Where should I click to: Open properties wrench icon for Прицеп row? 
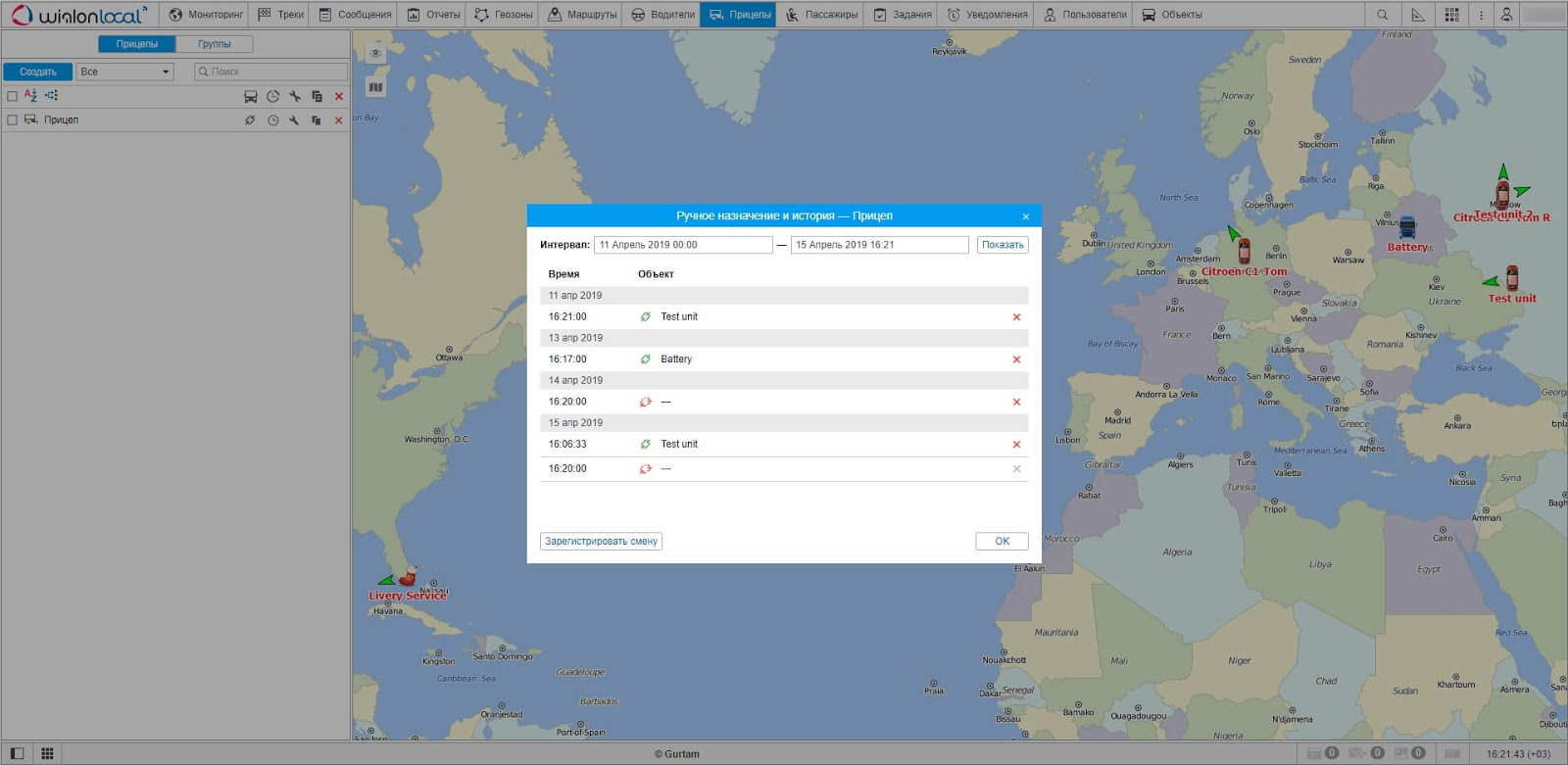tap(294, 120)
